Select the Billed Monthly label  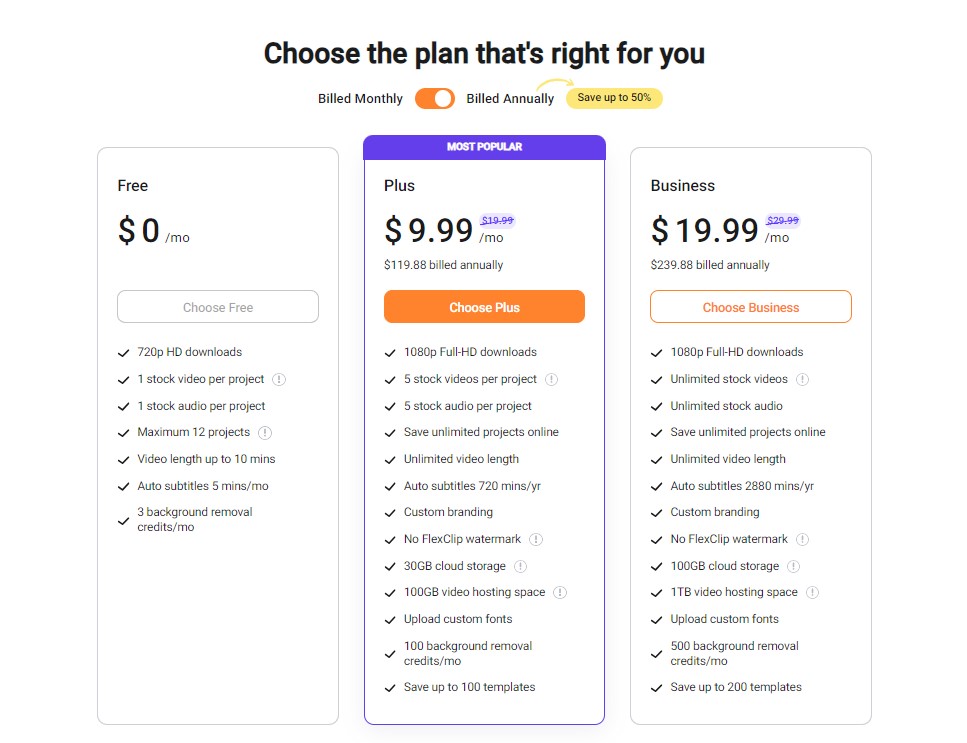[360, 99]
